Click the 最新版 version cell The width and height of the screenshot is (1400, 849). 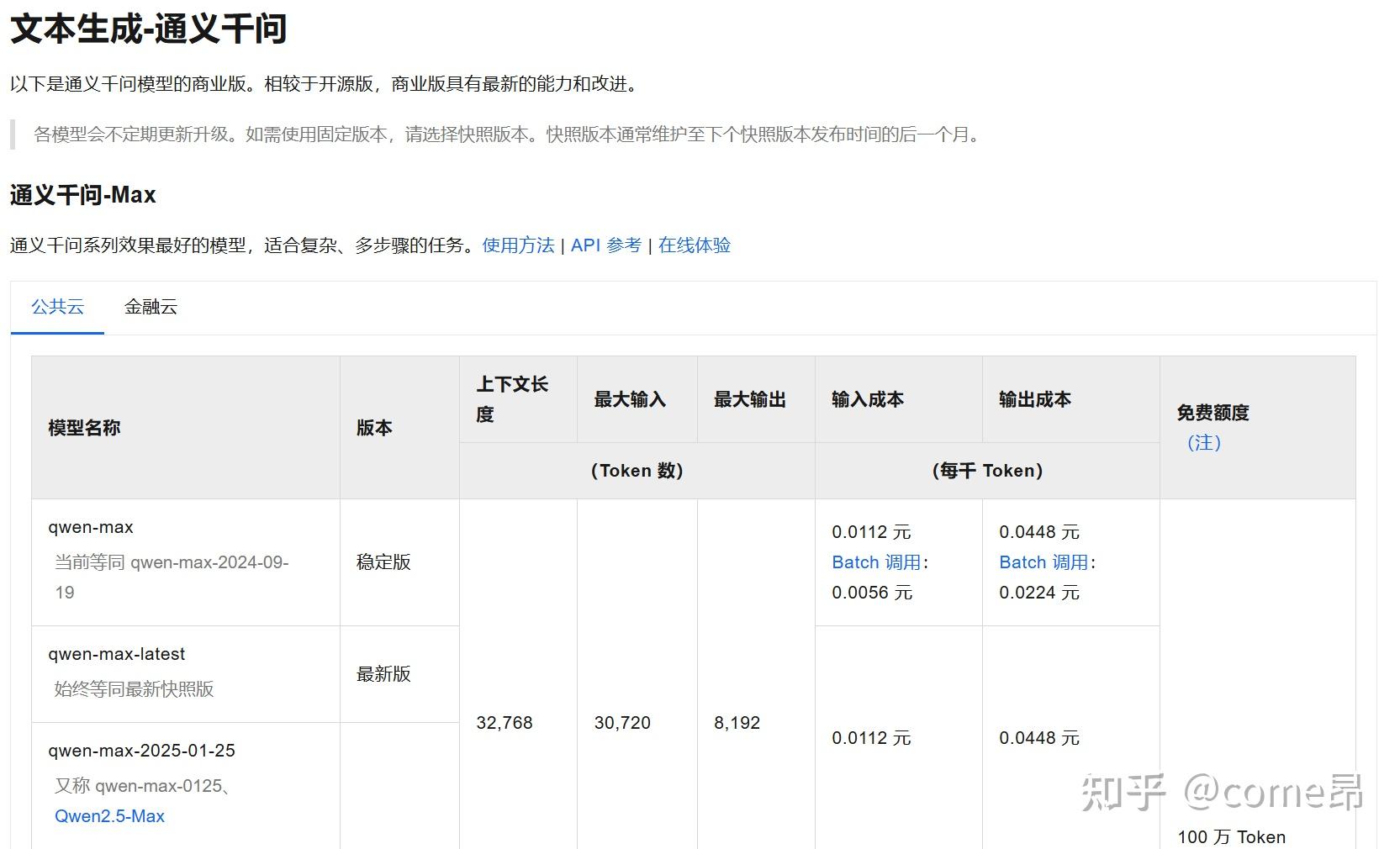tap(383, 674)
